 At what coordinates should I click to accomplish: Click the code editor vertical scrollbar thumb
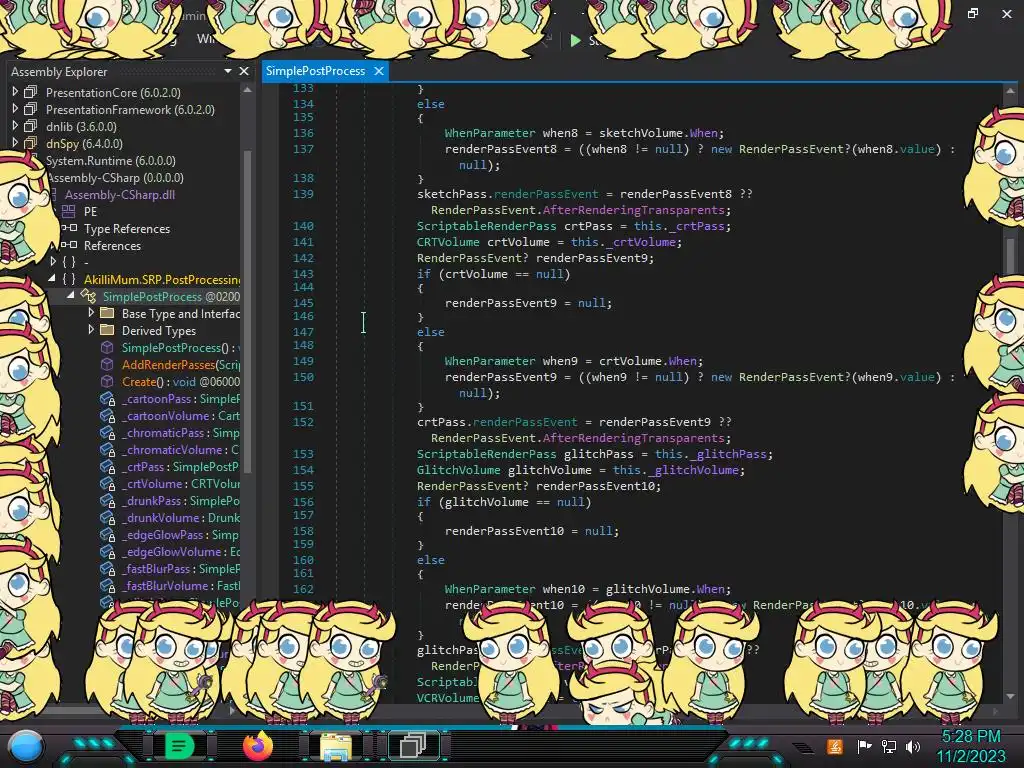[1010, 255]
